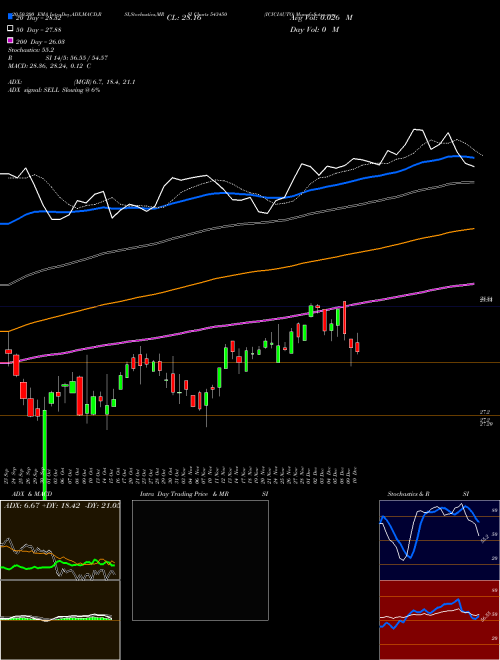
Task: Click the white 50 Day EMA legend swatch
Action: click(x=10, y=29)
